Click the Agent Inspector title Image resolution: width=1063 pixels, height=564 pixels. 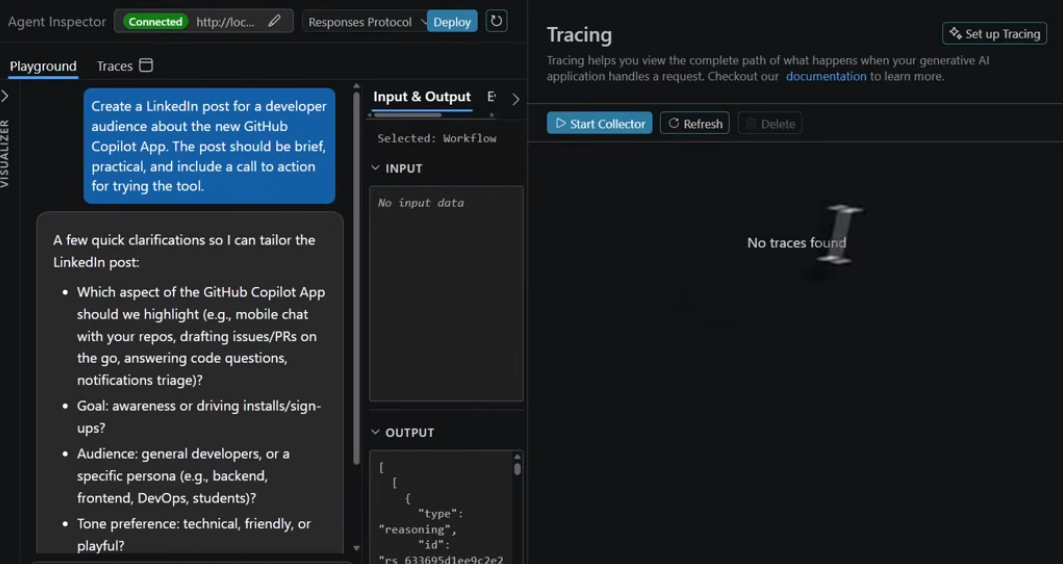coord(57,22)
